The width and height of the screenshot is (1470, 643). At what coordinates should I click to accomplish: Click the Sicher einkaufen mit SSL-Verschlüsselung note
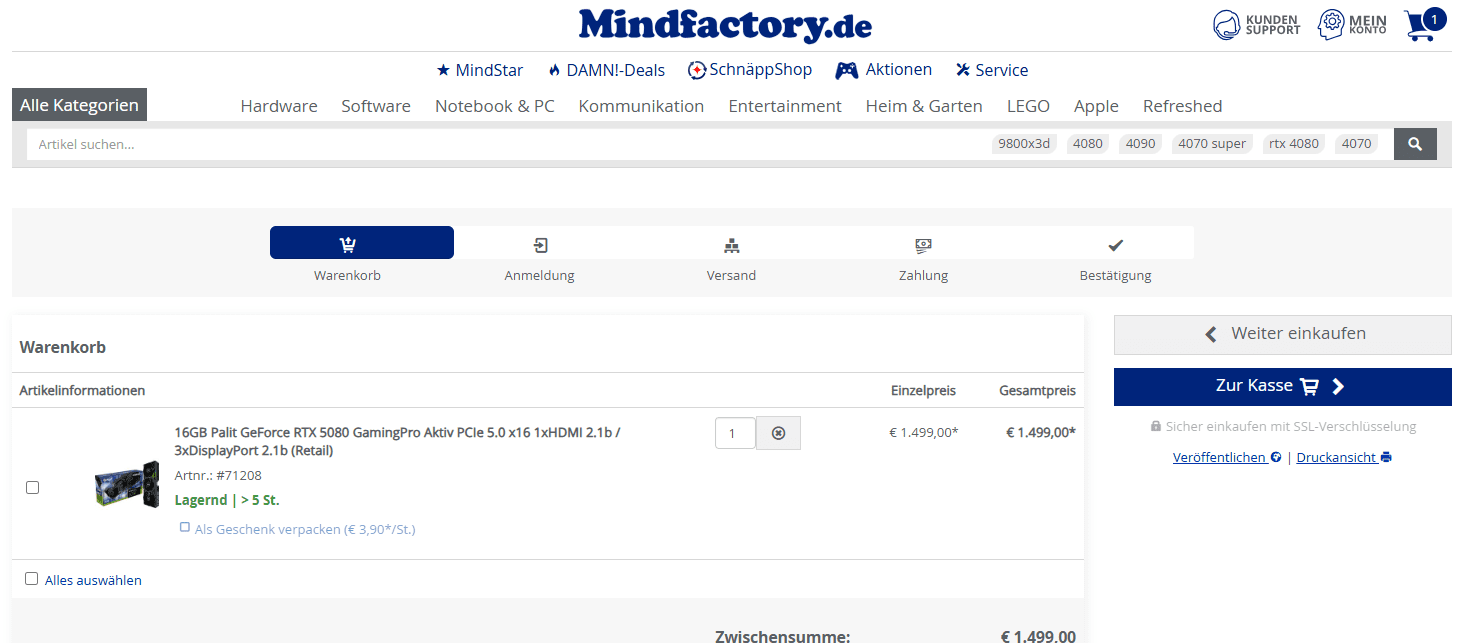[x=1283, y=426]
